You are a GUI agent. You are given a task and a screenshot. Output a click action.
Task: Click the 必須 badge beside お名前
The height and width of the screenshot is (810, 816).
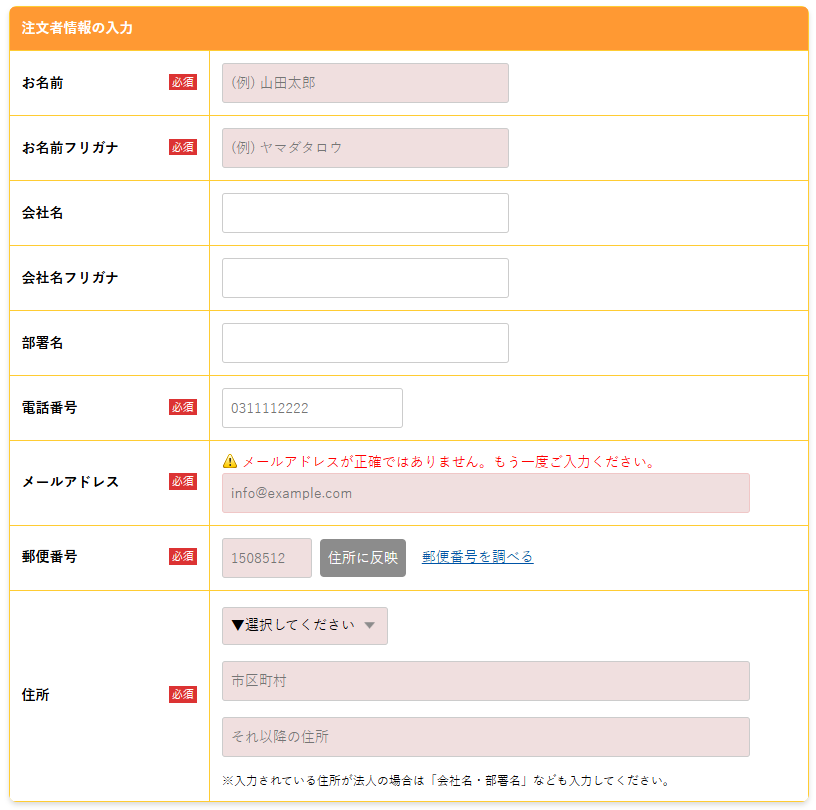183,83
